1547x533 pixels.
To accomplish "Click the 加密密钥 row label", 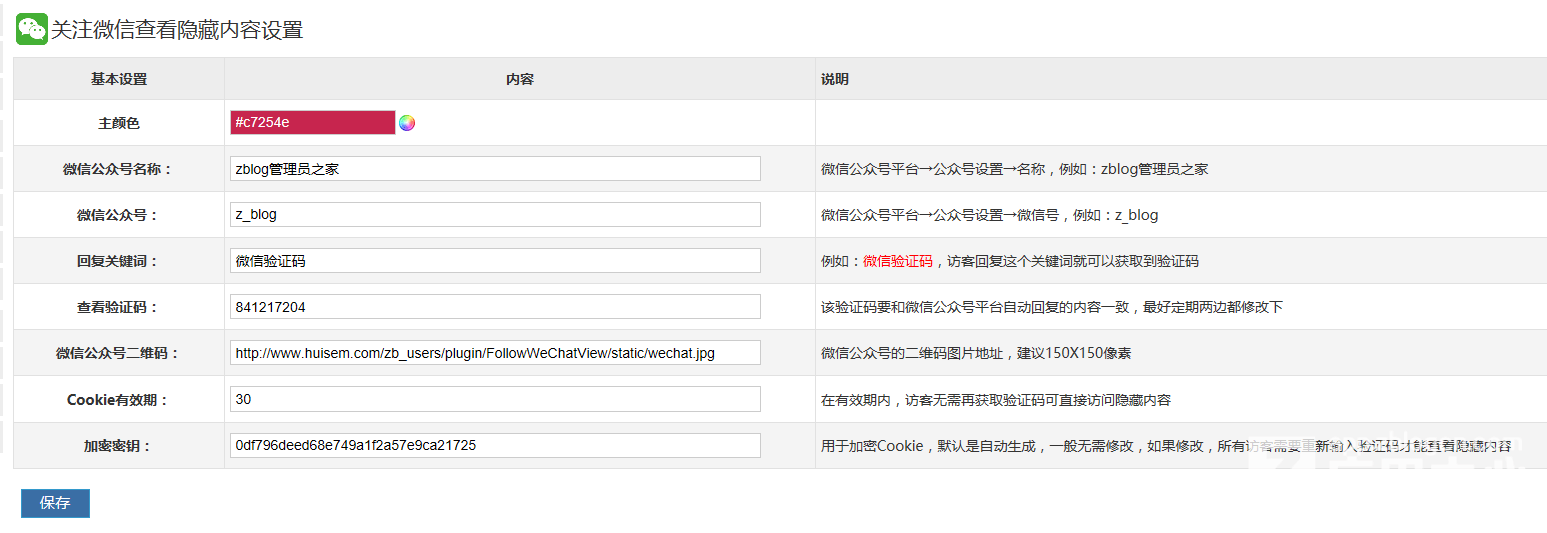I will point(118,446).
